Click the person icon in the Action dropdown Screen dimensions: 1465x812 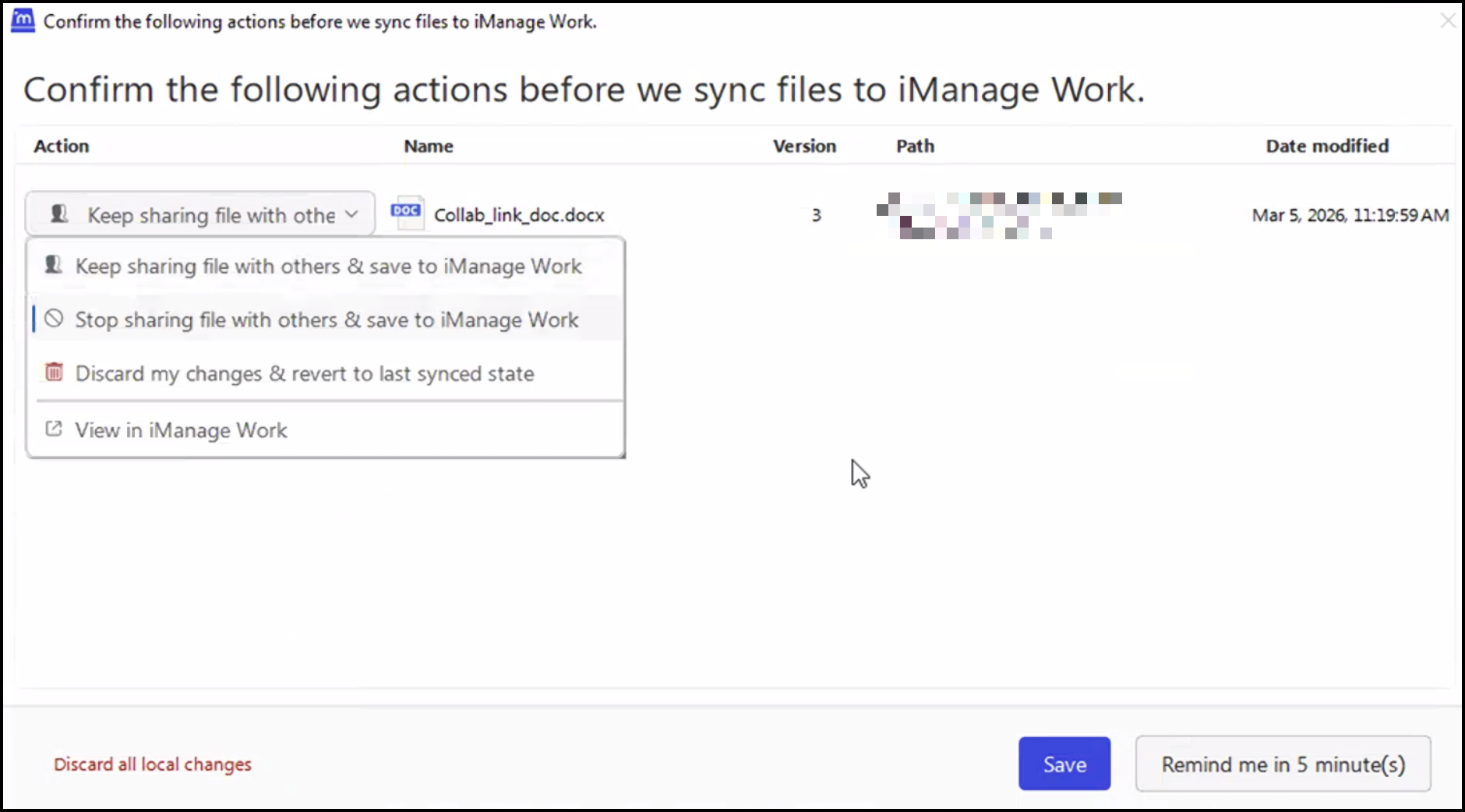[59, 214]
